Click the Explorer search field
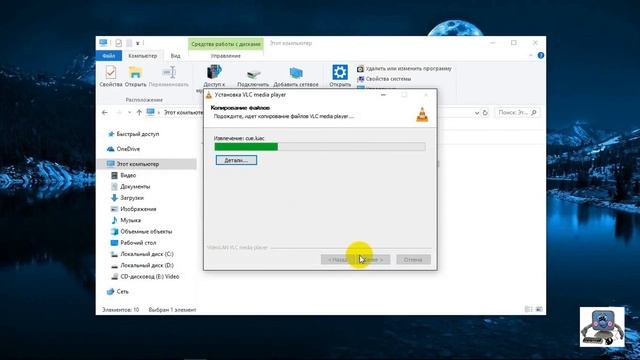This screenshot has width=640, height=360. click(x=517, y=112)
